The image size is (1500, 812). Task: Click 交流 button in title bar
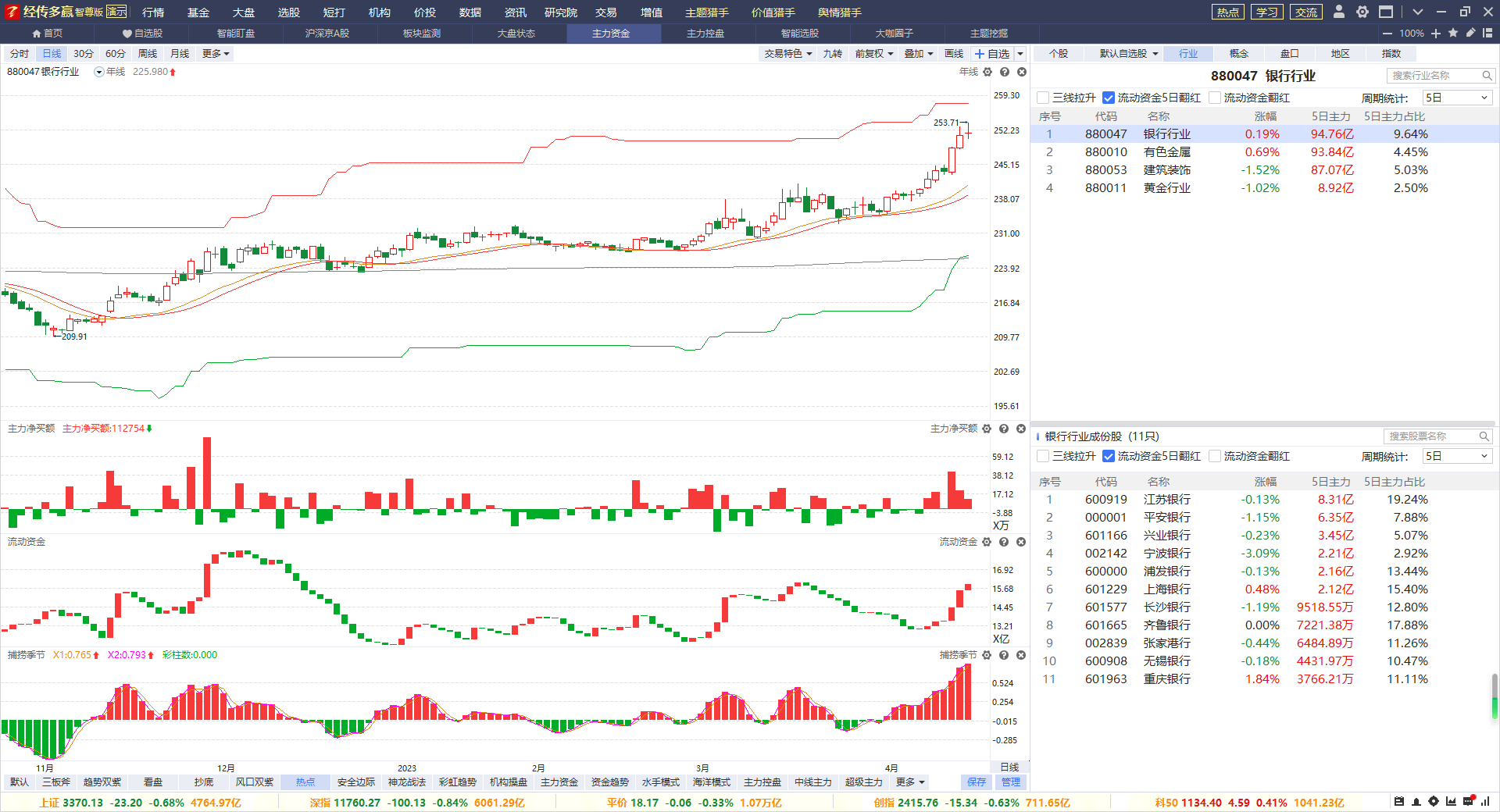(1306, 12)
